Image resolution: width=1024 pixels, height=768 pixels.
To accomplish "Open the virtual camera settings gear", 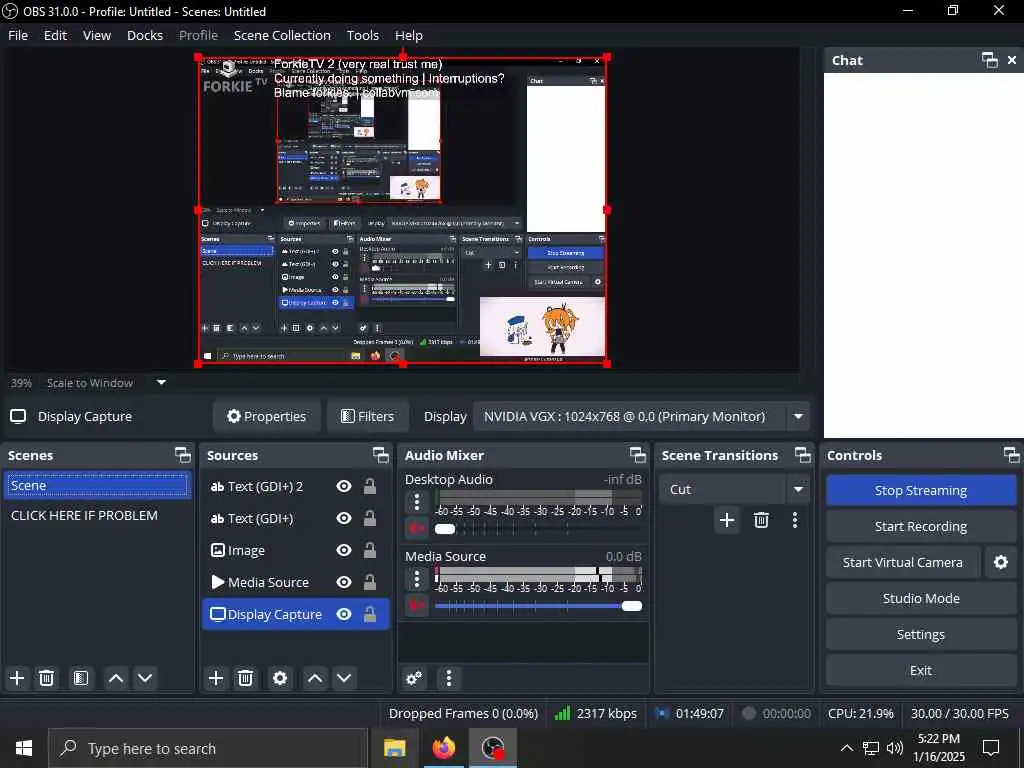I will [1000, 562].
